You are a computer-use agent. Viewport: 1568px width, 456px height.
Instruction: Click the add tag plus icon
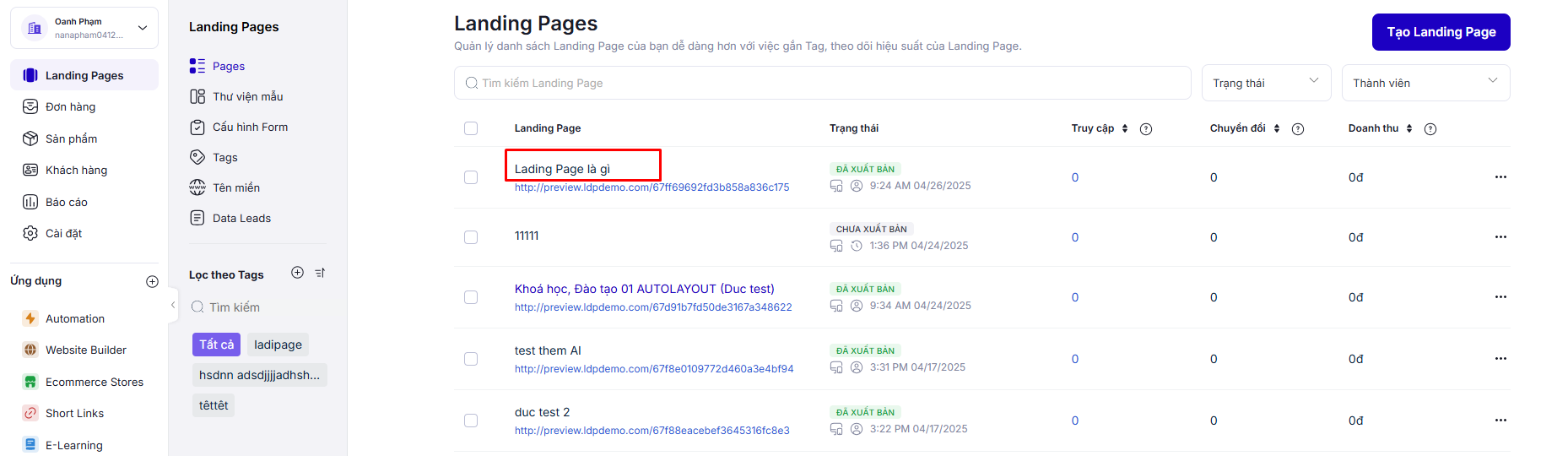tap(297, 273)
